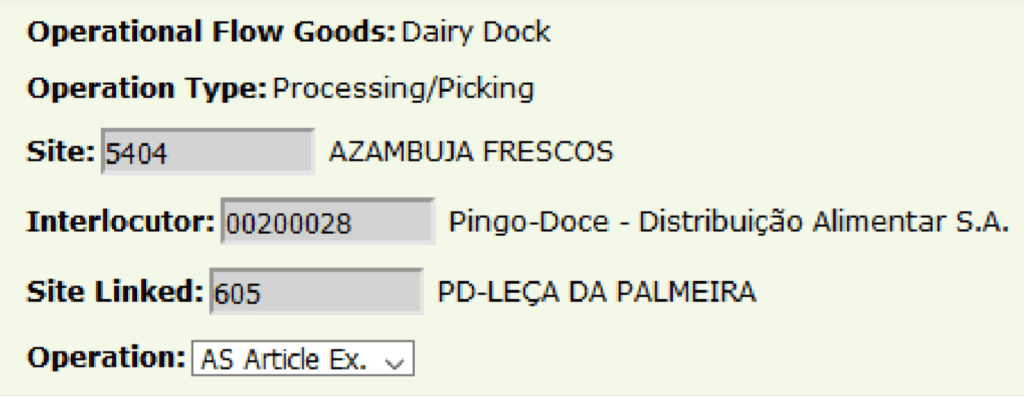Click the word FRESCOS beside Site field
This screenshot has width=1024, height=396.
(548, 152)
